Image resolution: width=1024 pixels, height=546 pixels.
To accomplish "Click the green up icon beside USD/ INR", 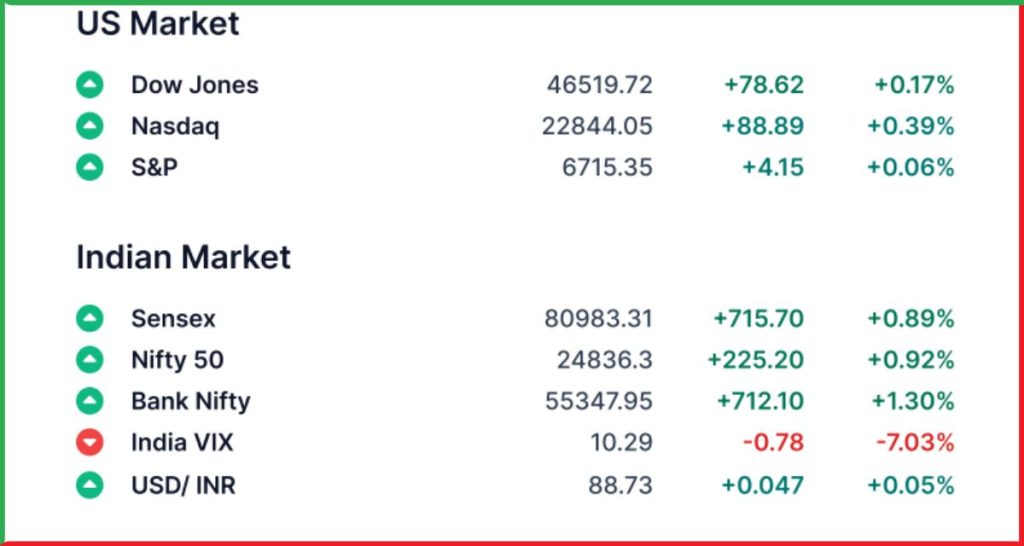I will (x=90, y=486).
